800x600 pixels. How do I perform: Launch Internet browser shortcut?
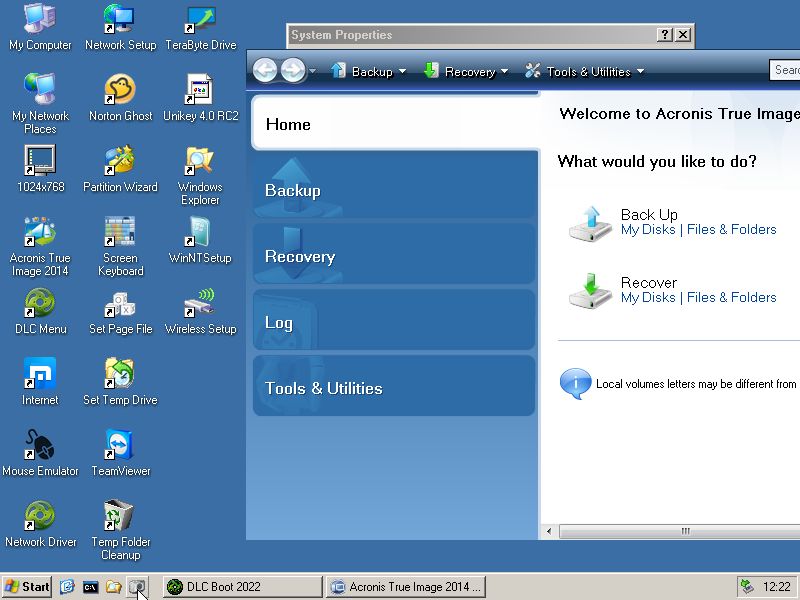40,382
